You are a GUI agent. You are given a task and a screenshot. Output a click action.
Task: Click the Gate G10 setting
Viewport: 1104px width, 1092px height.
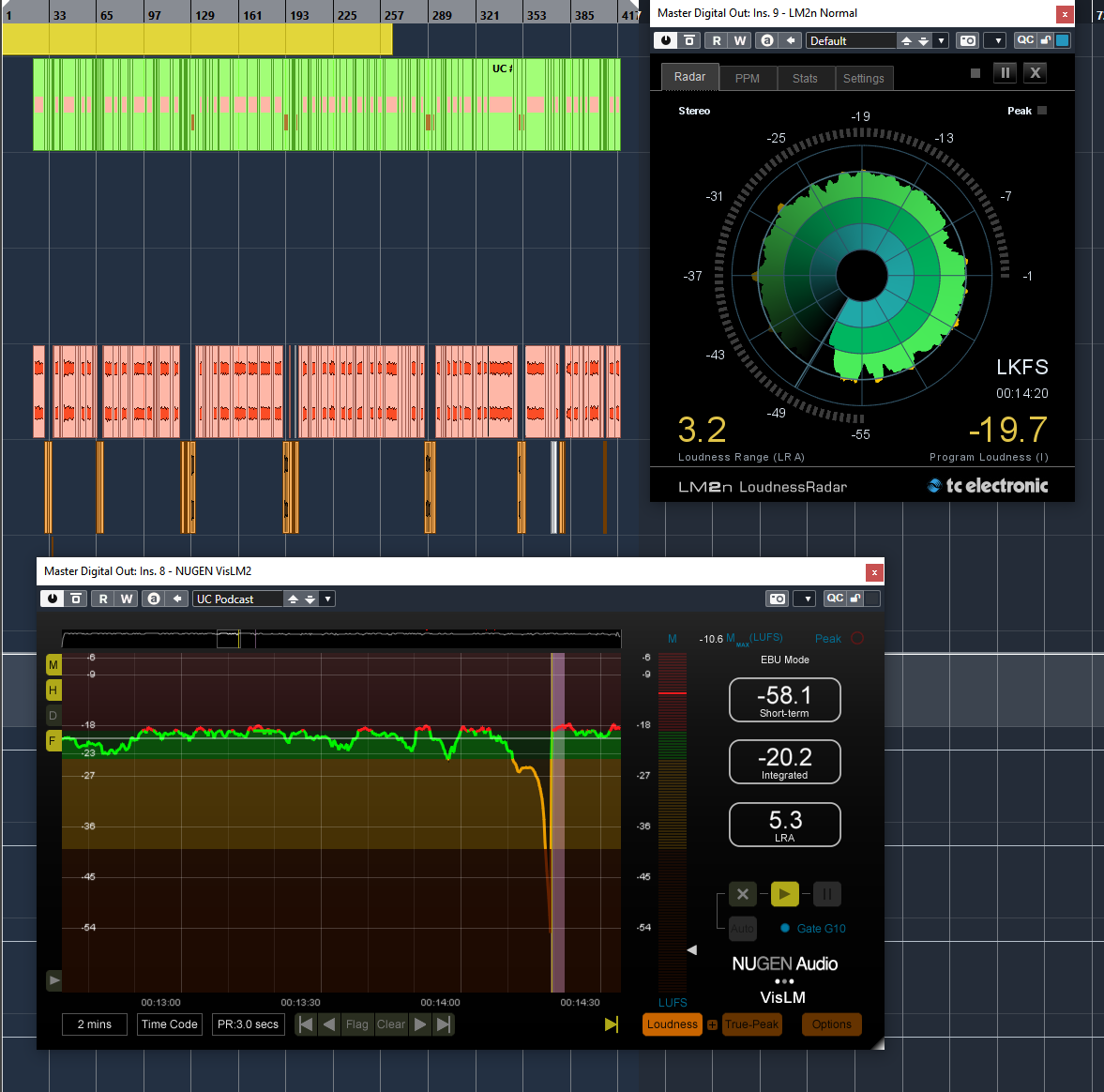[x=813, y=929]
